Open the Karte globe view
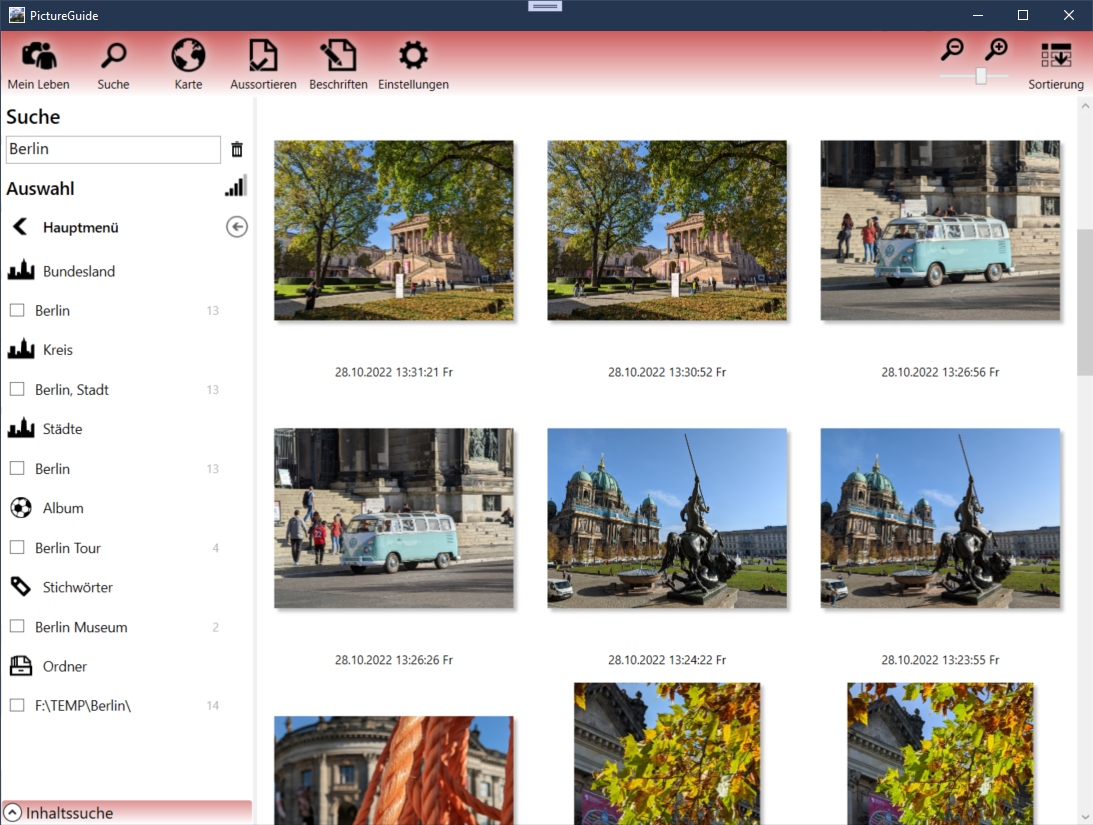 (188, 65)
